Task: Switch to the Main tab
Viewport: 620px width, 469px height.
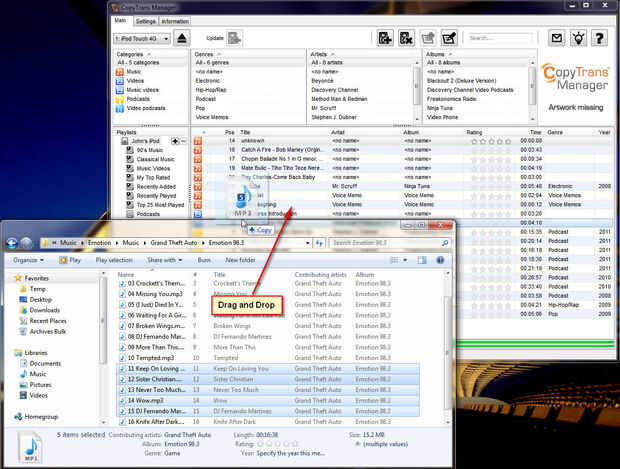Action: point(120,21)
